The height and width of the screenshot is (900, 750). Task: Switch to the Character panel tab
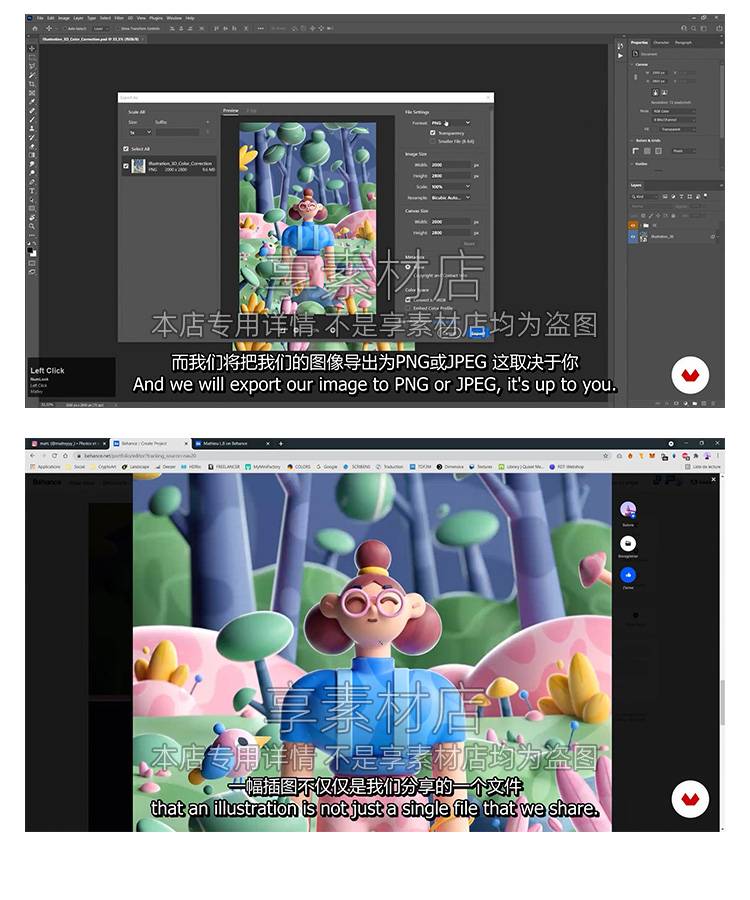[x=661, y=42]
